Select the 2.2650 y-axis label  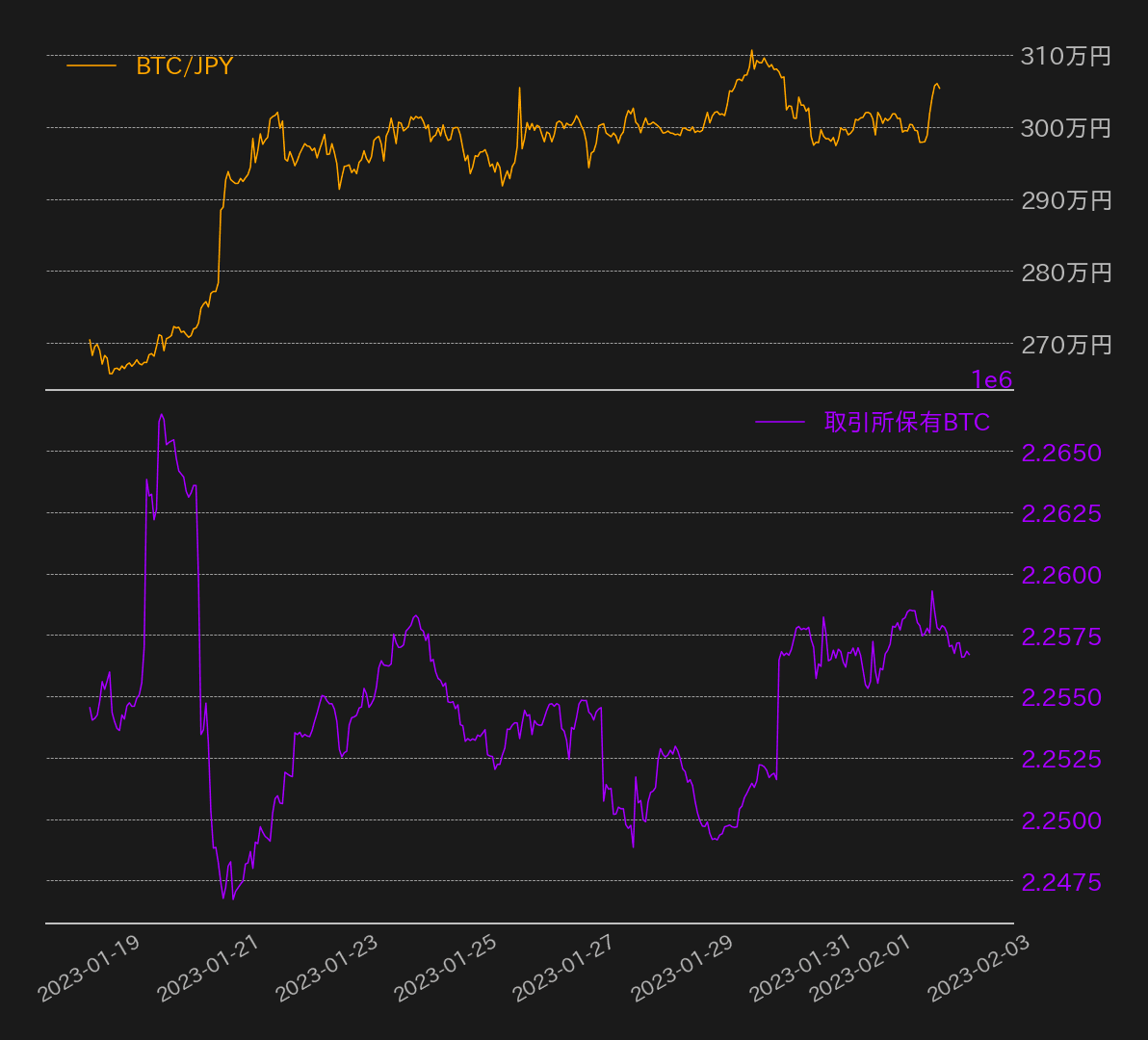click(x=1061, y=453)
